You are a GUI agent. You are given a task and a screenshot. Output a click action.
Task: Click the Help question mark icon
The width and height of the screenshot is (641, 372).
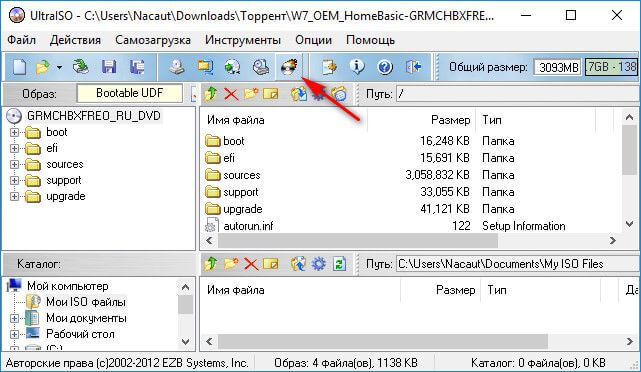tap(385, 67)
